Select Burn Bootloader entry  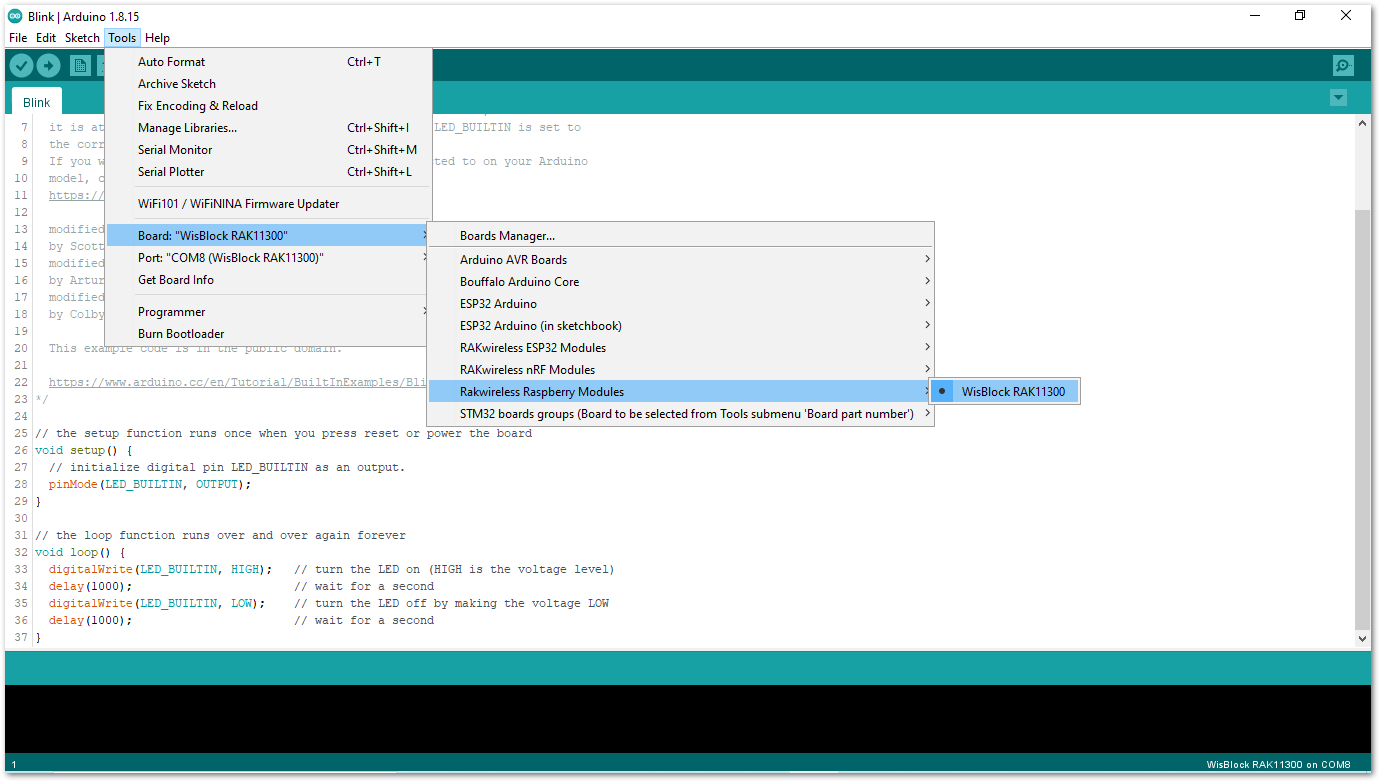(x=268, y=334)
